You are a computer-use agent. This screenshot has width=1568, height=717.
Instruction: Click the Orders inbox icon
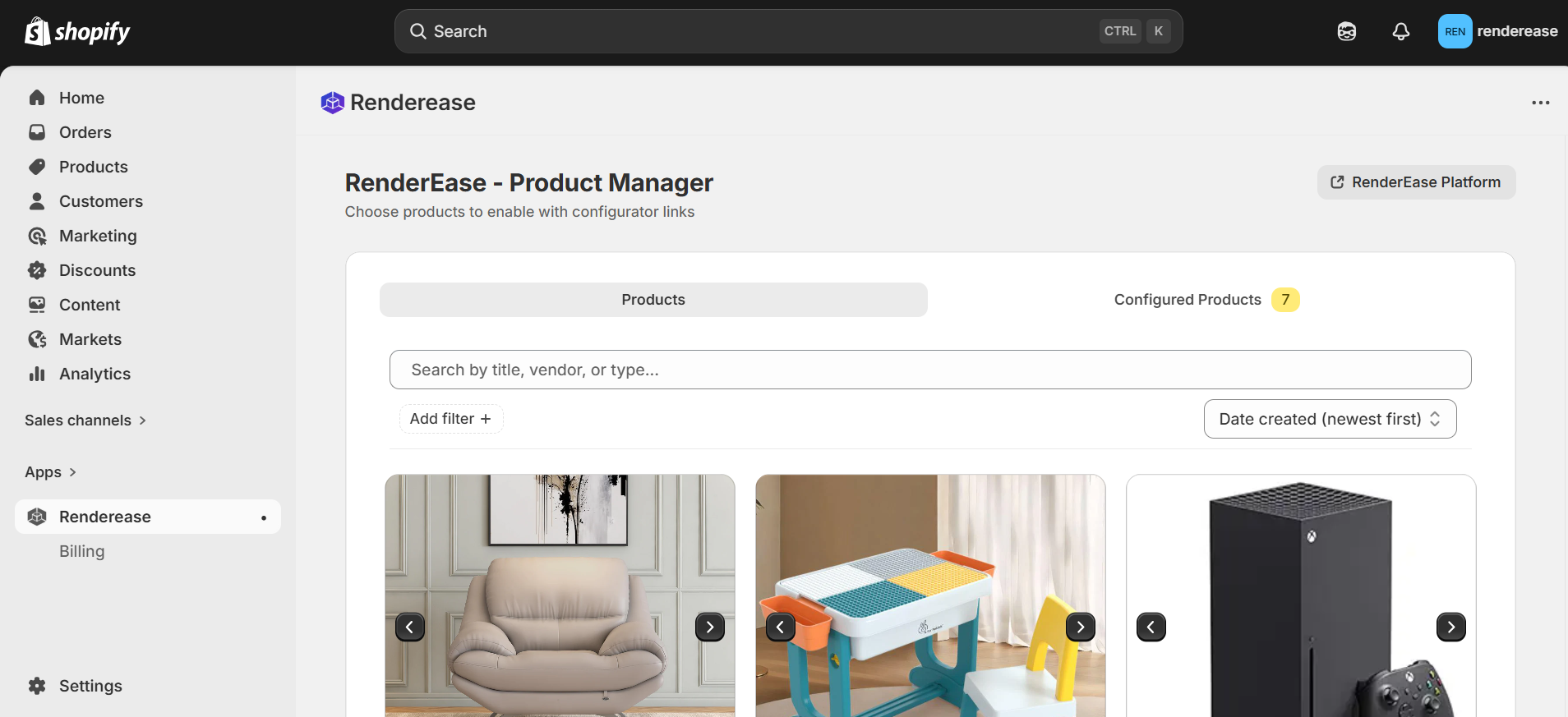tap(37, 132)
